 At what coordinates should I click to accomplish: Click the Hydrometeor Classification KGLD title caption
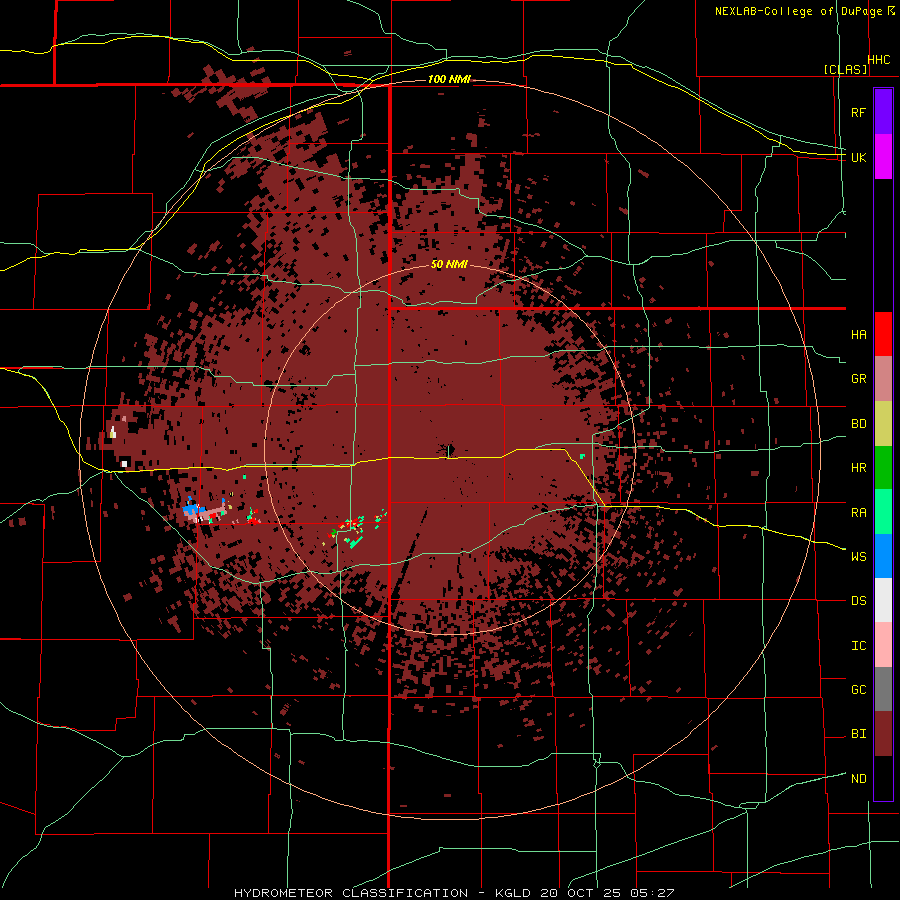pos(454,893)
